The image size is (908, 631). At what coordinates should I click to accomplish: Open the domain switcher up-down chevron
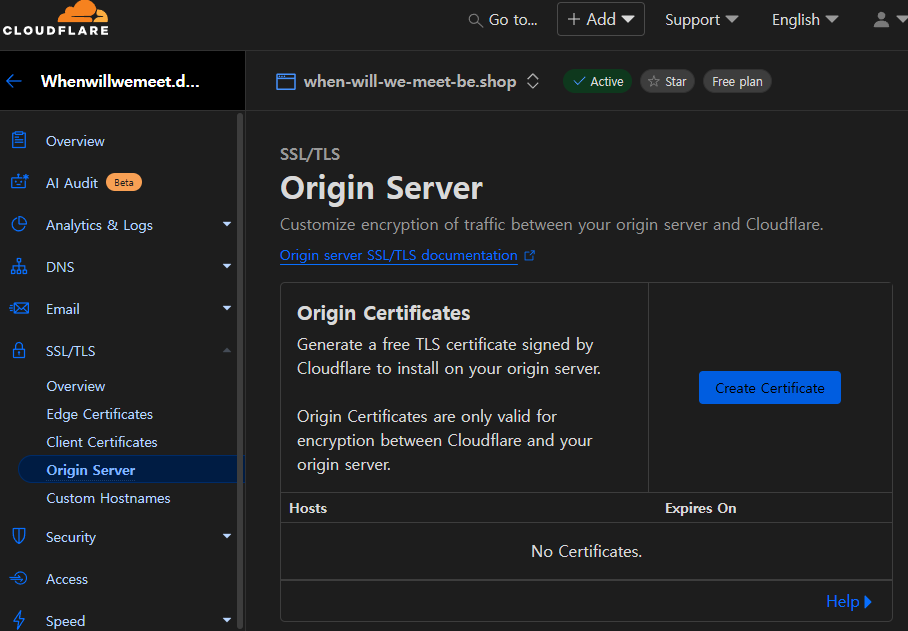533,82
